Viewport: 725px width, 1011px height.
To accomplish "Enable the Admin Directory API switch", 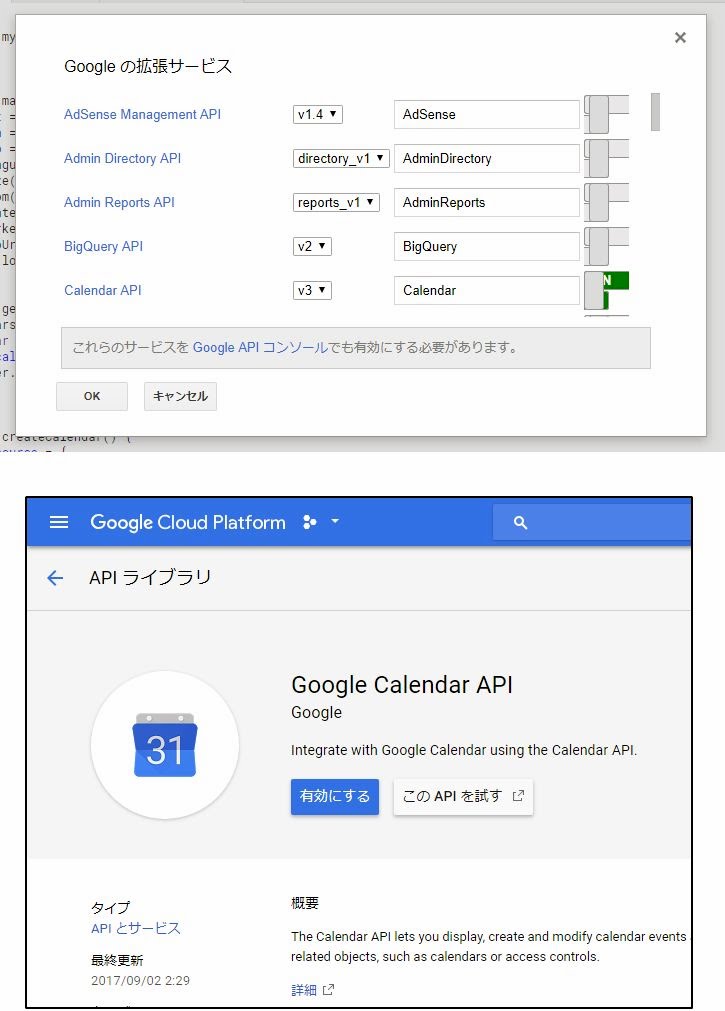I will (x=605, y=158).
